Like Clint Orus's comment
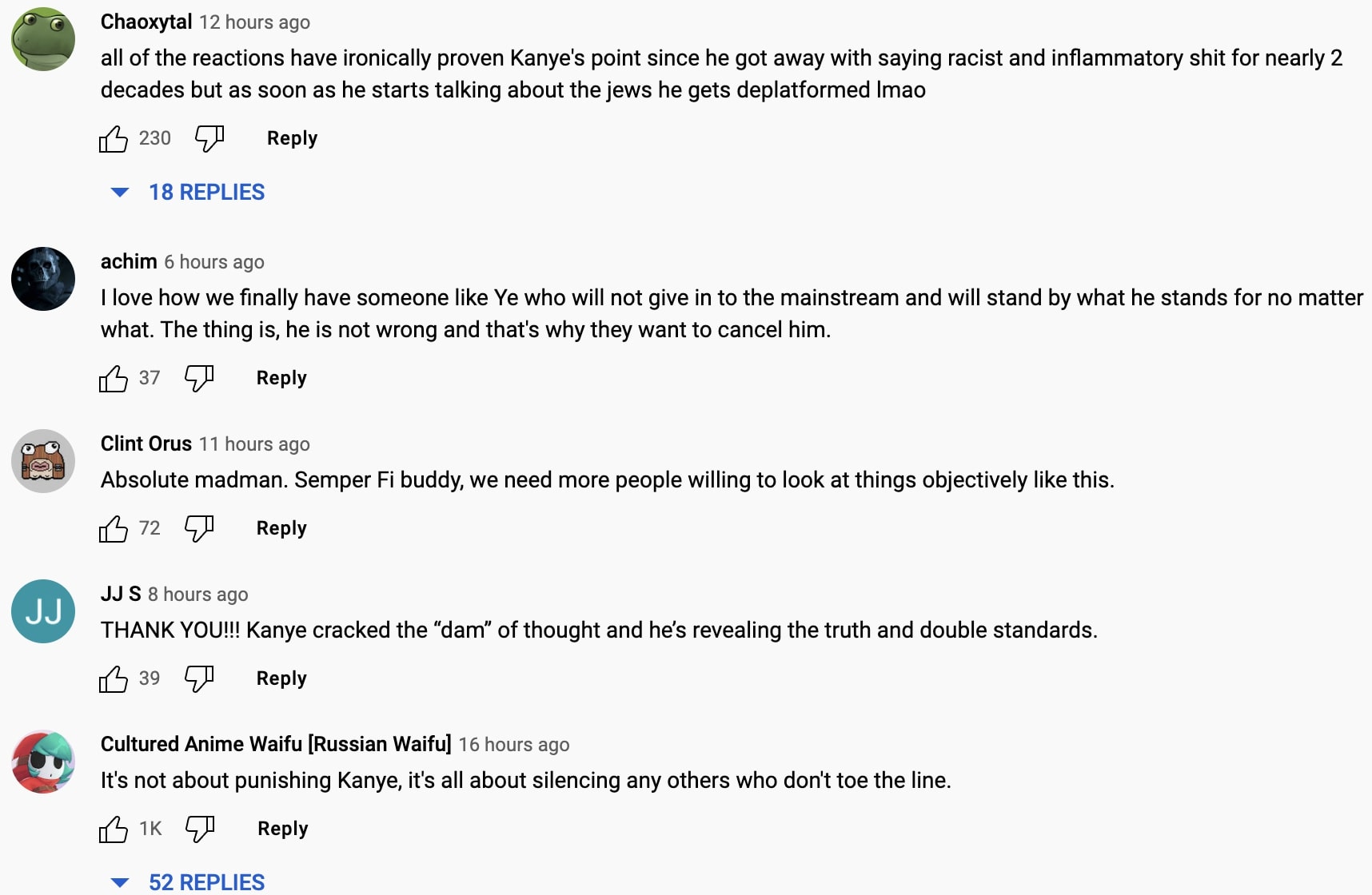Screen dimensions: 1372x895 point(114,529)
